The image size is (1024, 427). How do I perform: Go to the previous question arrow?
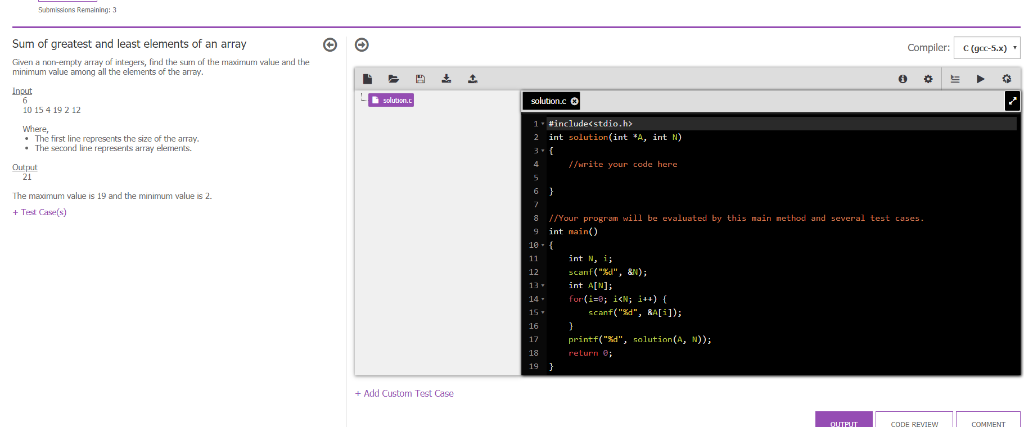click(330, 44)
